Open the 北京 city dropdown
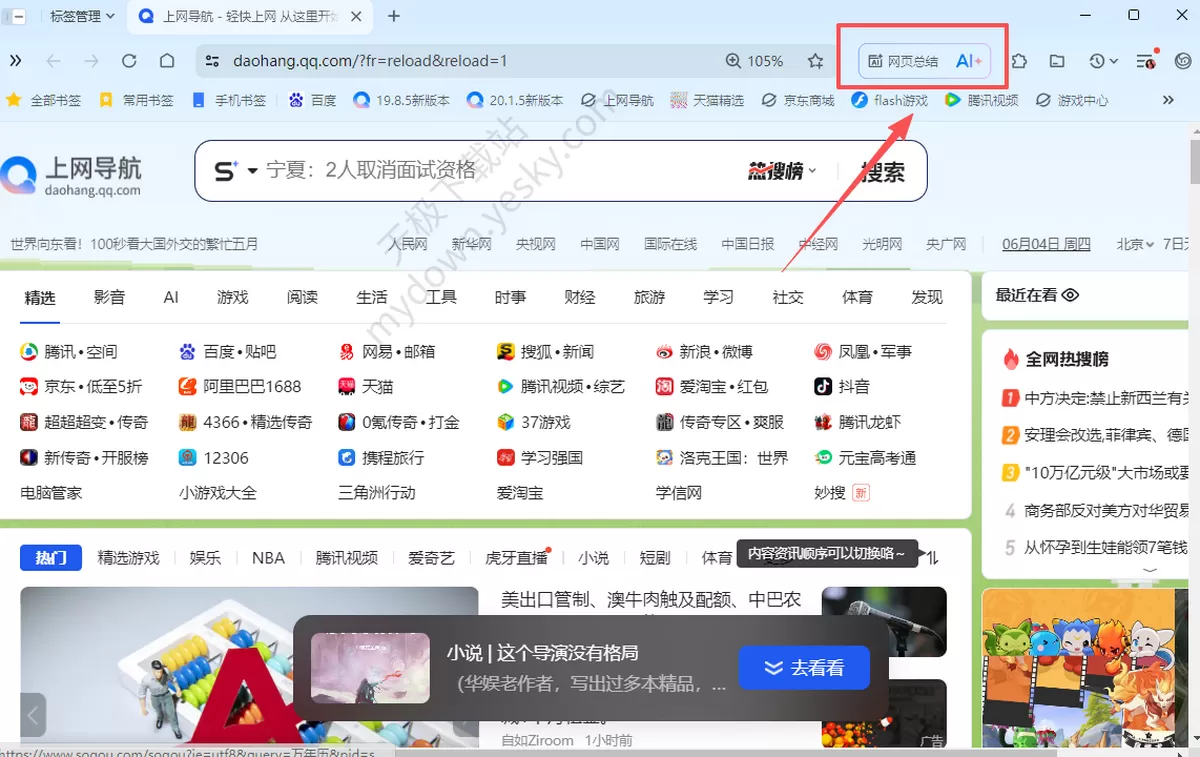 (x=1135, y=244)
